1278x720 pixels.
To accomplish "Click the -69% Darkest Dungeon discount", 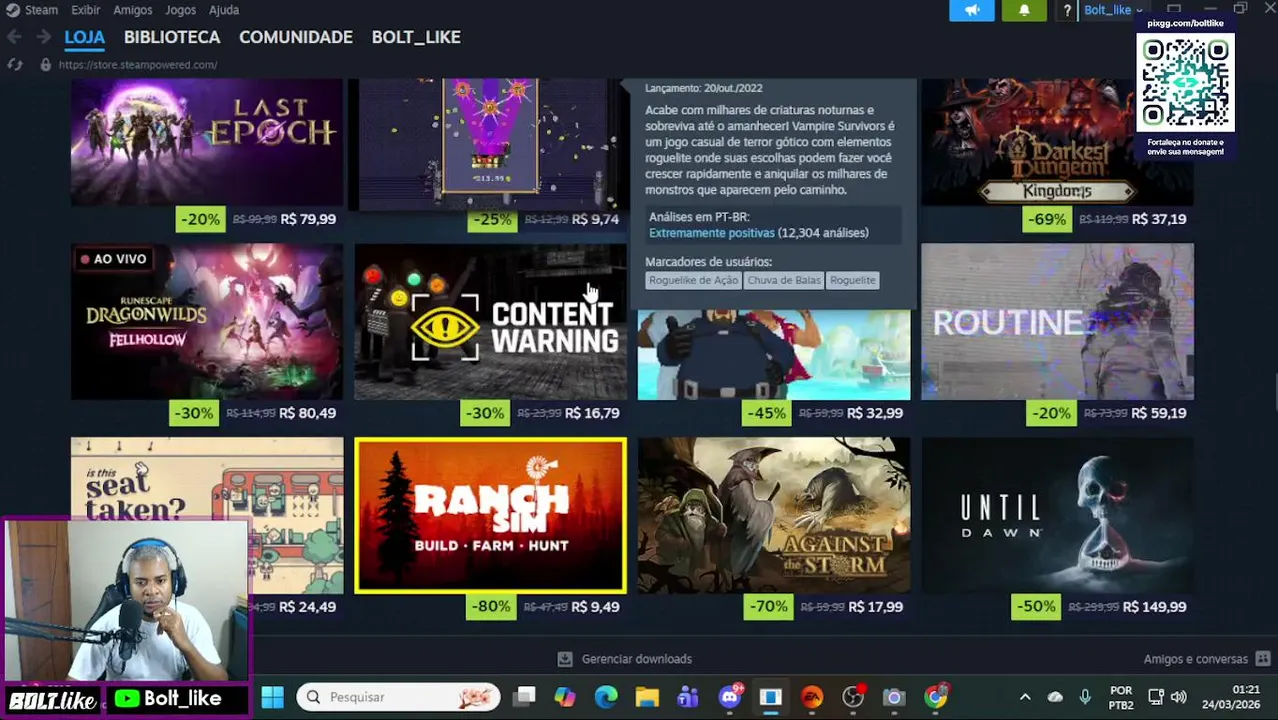I will 1046,219.
